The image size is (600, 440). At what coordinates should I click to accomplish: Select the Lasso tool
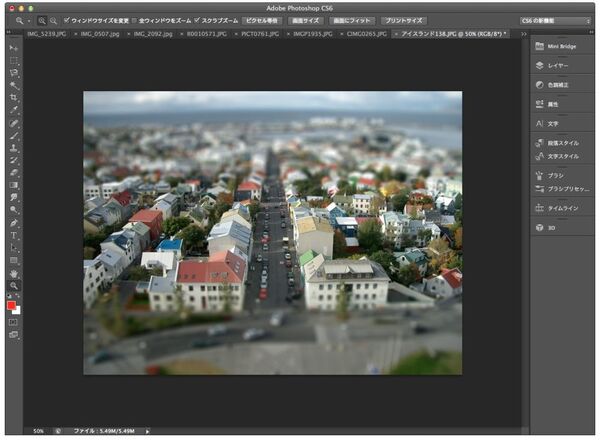(13, 73)
